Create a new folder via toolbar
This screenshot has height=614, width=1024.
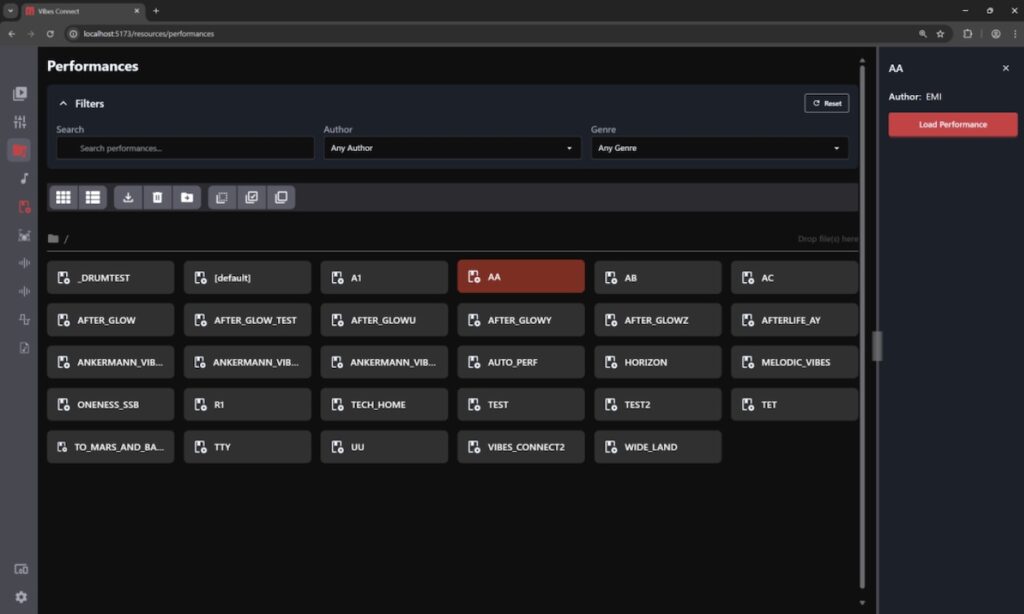(187, 198)
